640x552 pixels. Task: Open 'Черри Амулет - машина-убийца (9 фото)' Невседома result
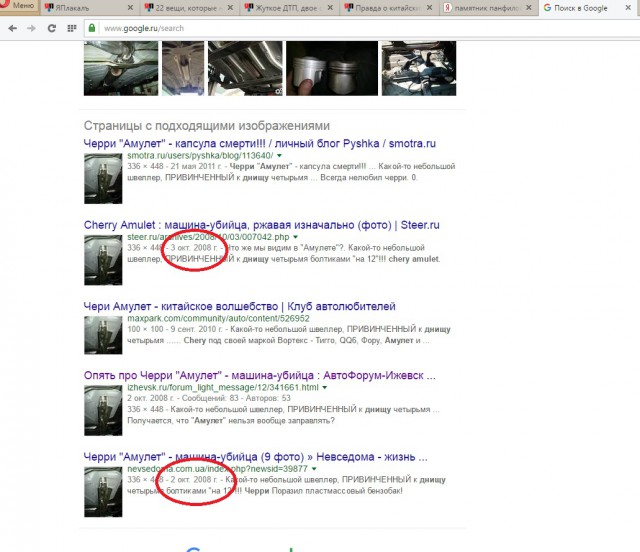click(256, 457)
